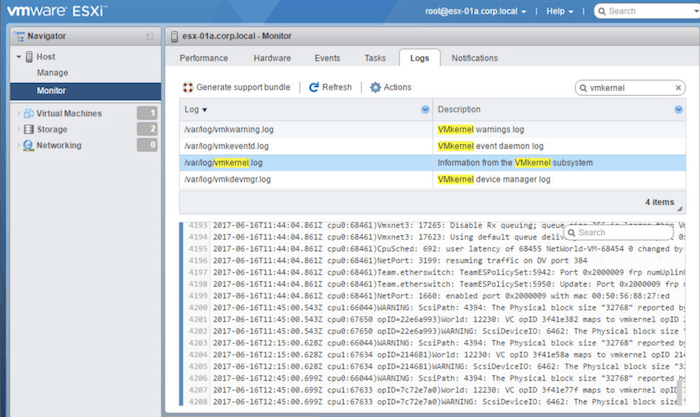Select the /var/log/vmkdevmgr.log row
The image size is (700, 417).
pos(432,179)
